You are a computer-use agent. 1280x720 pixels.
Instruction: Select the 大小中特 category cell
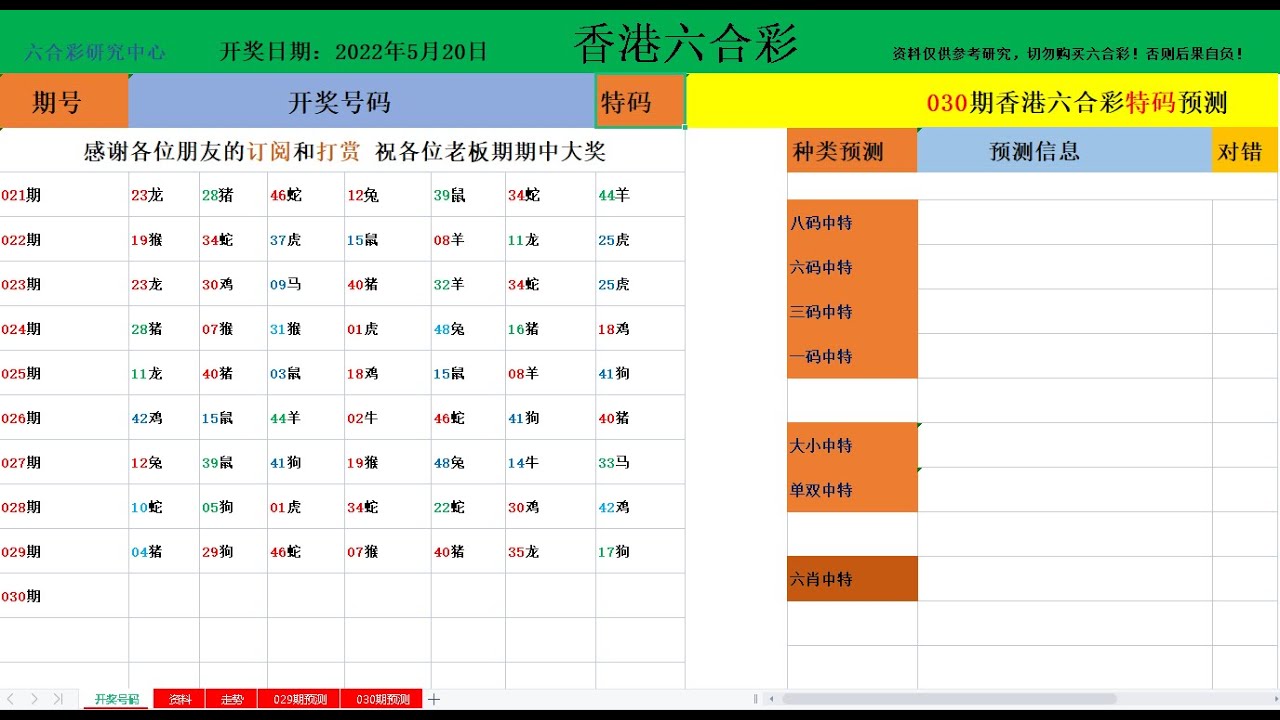pos(852,445)
